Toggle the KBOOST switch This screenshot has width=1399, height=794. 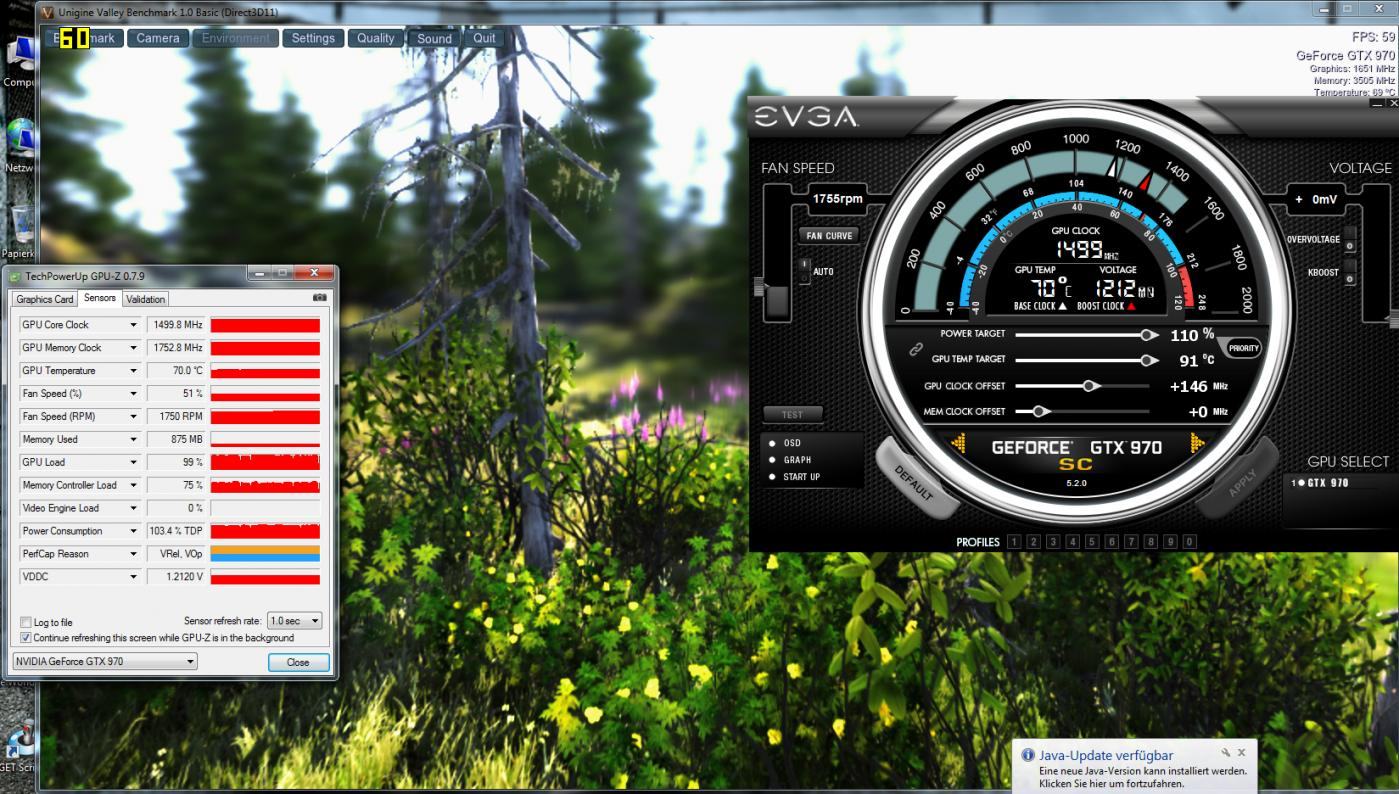click(x=1350, y=273)
